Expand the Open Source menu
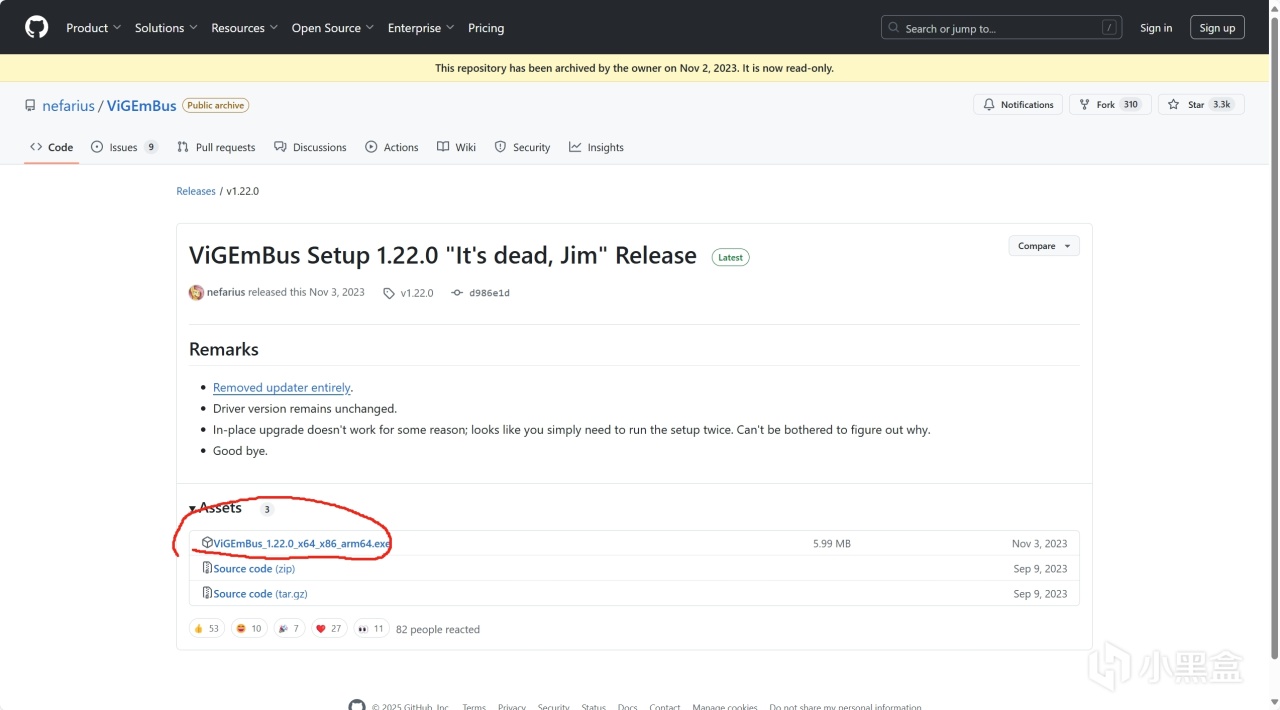The width and height of the screenshot is (1280, 710). tap(333, 28)
